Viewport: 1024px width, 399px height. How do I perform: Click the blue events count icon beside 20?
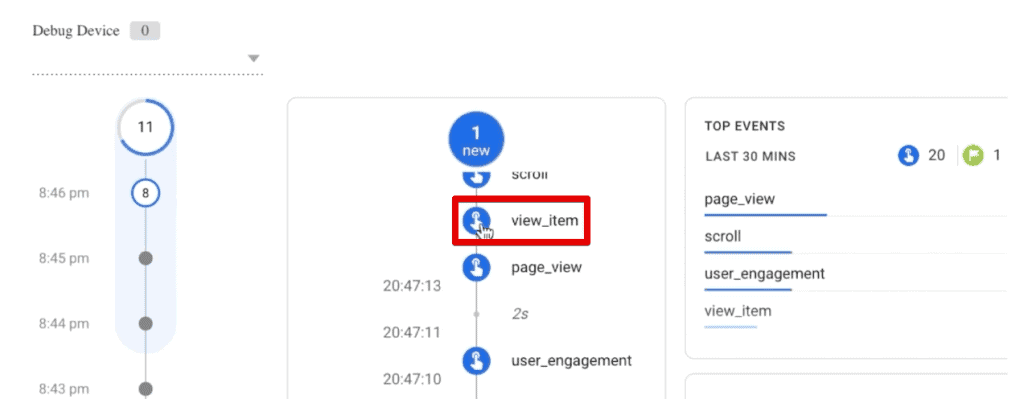point(908,156)
